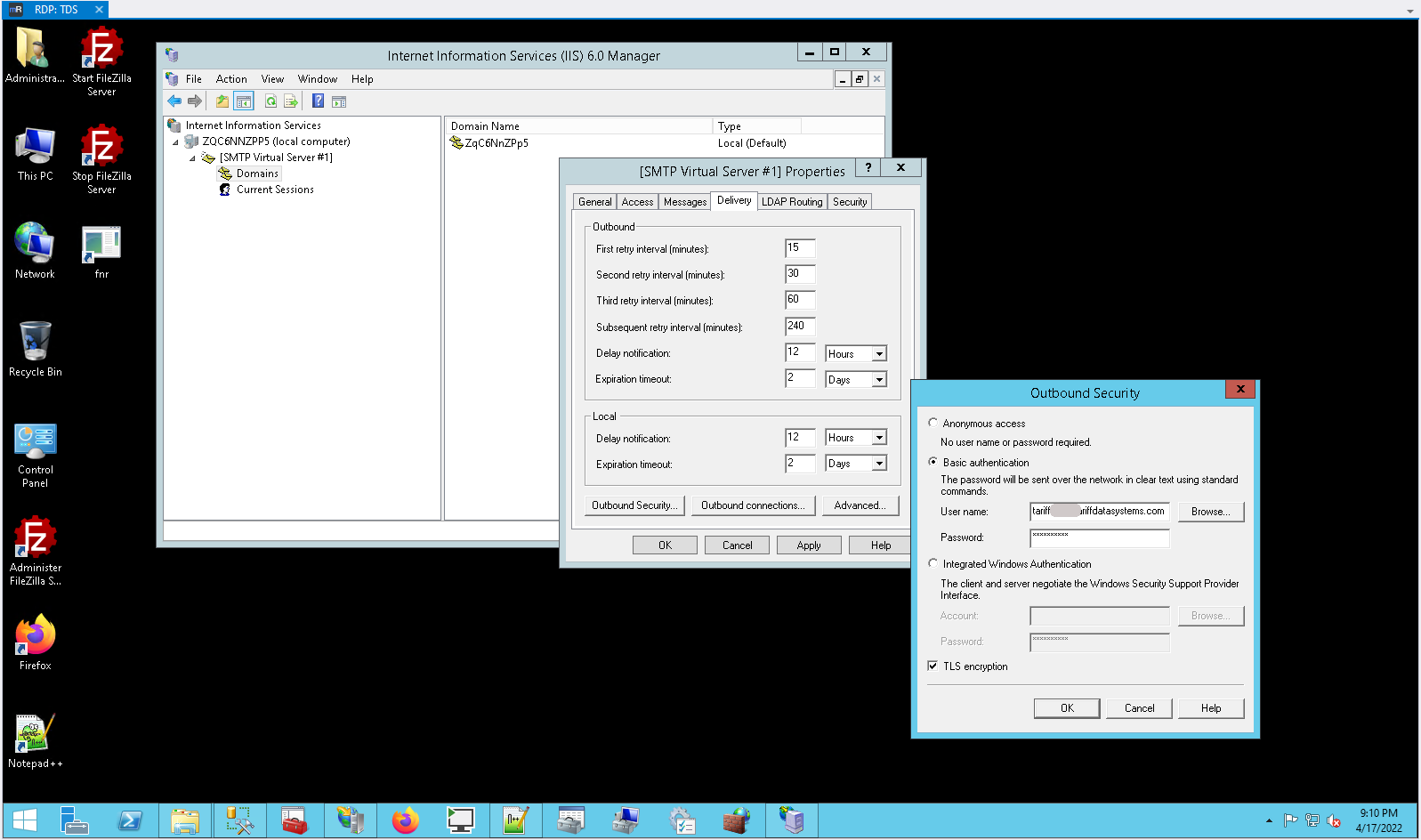Select the Notepad++ desktop icon
Image resolution: width=1421 pixels, height=840 pixels.
[36, 740]
